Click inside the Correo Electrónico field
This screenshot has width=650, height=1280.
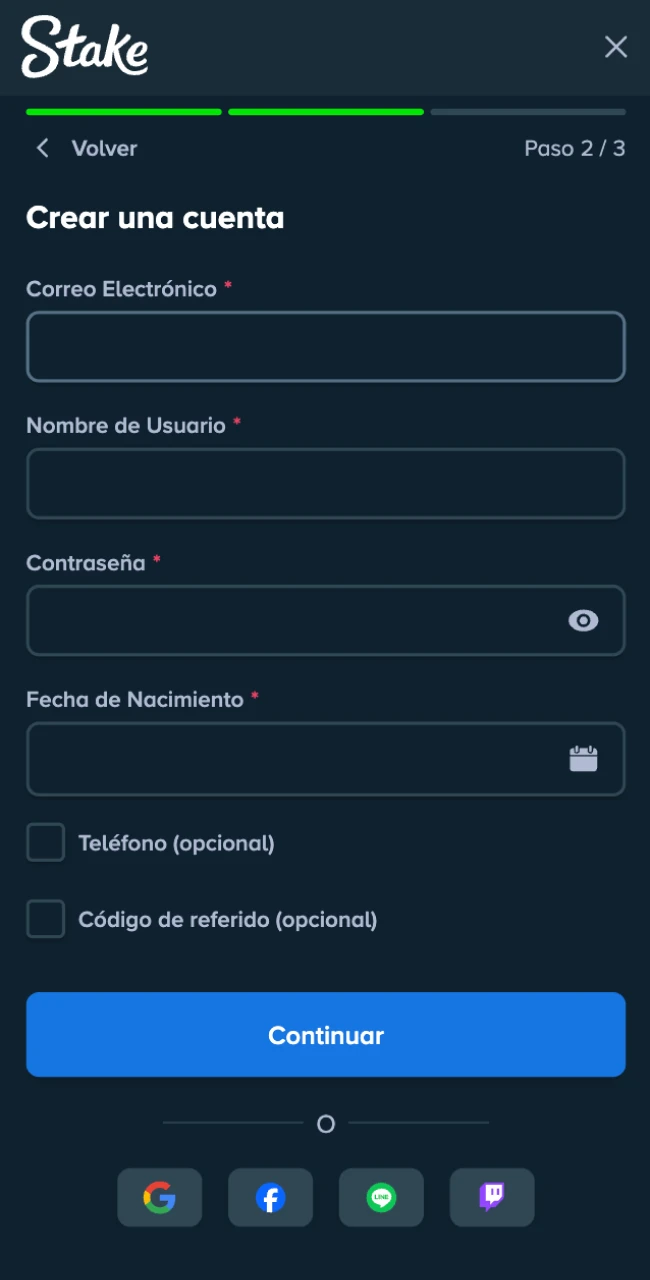[326, 346]
